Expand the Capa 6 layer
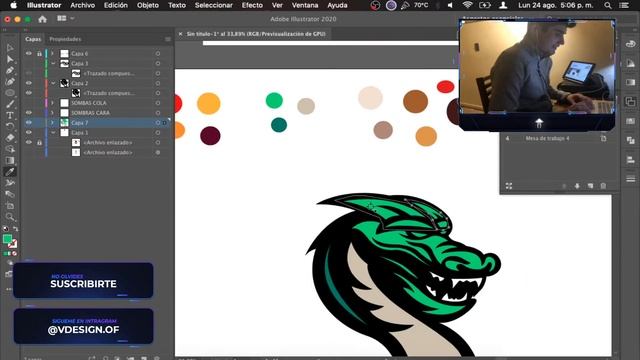 (x=52, y=53)
